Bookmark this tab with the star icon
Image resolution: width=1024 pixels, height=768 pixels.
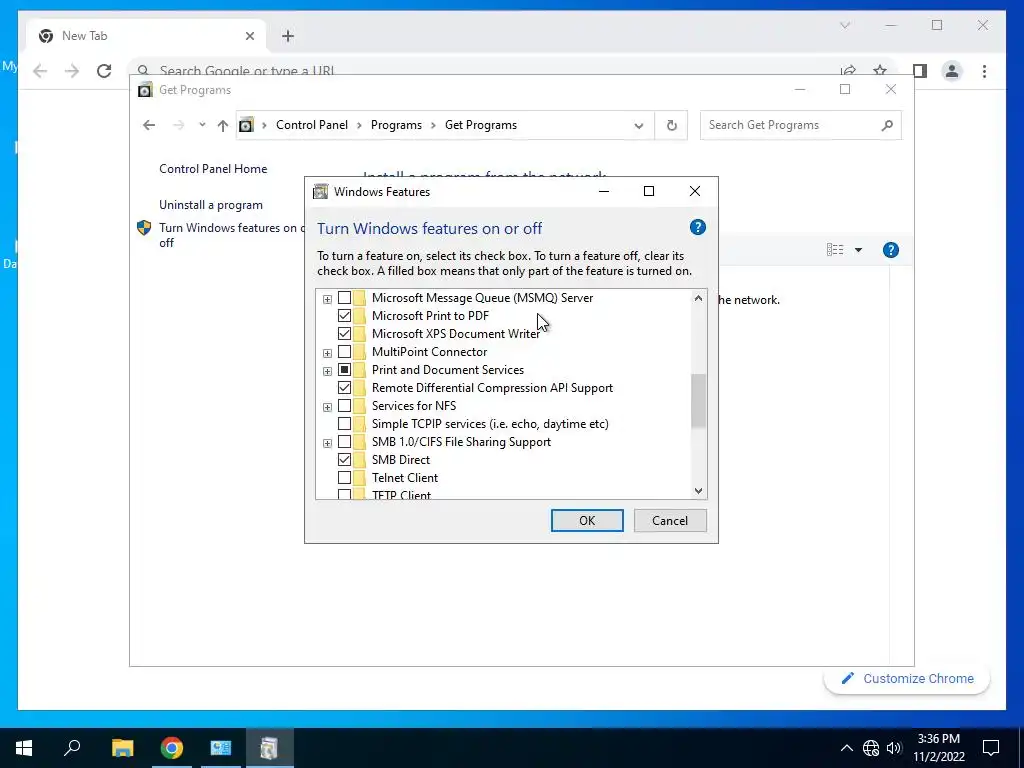(x=880, y=70)
